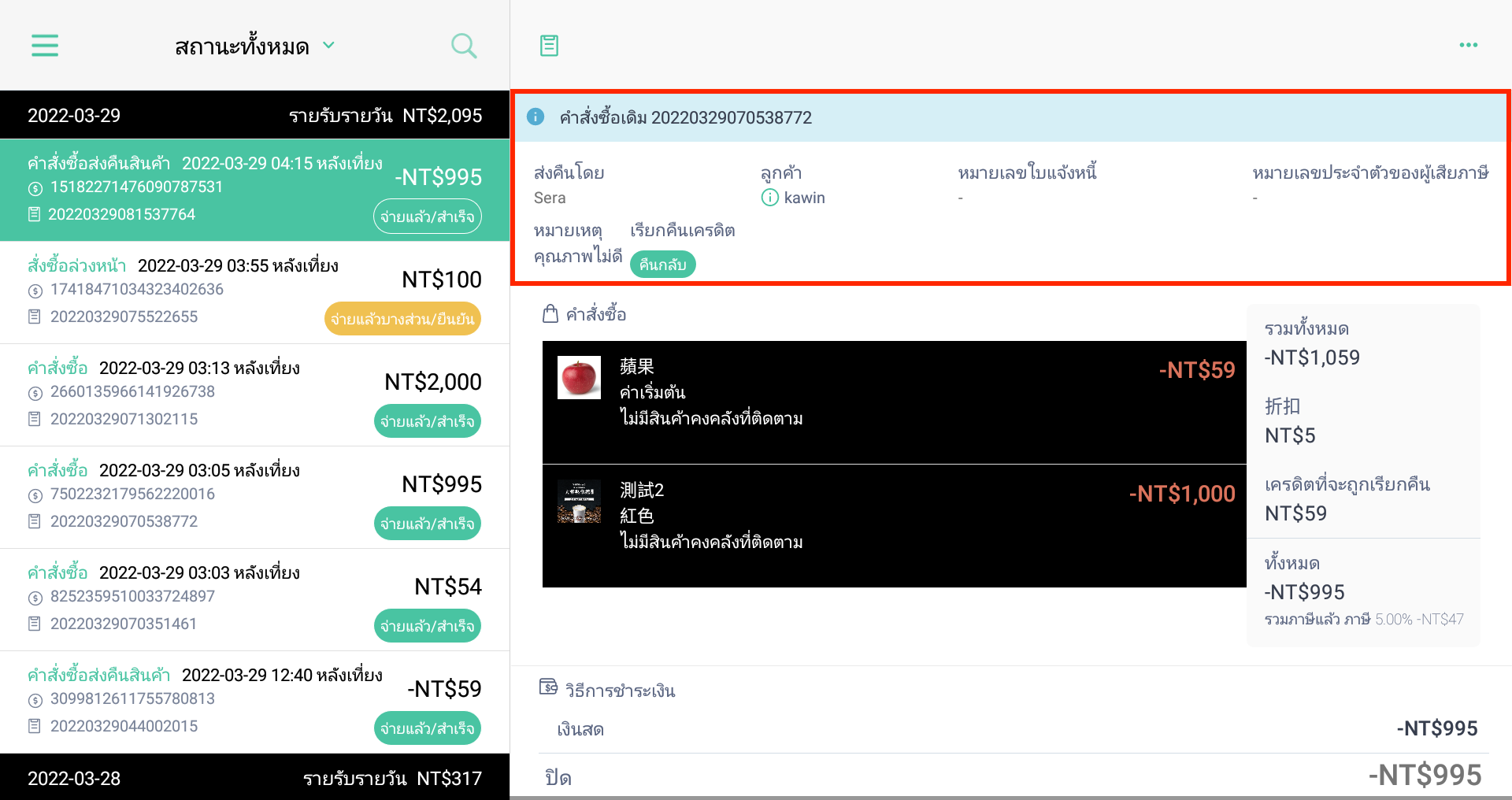Click the tax ID number field
The width and height of the screenshot is (1512, 800).
1370,185
